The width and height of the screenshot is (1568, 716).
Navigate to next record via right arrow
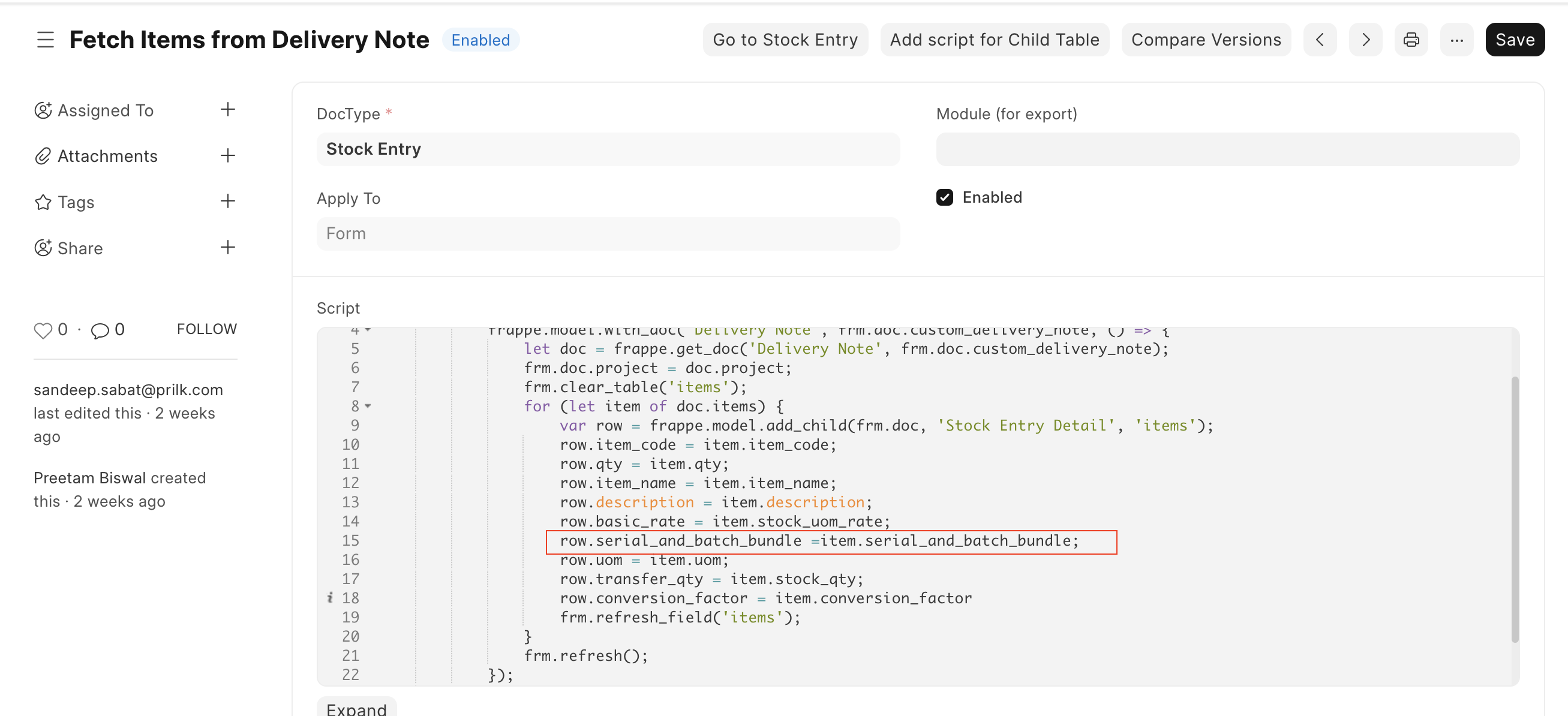[x=1365, y=40]
